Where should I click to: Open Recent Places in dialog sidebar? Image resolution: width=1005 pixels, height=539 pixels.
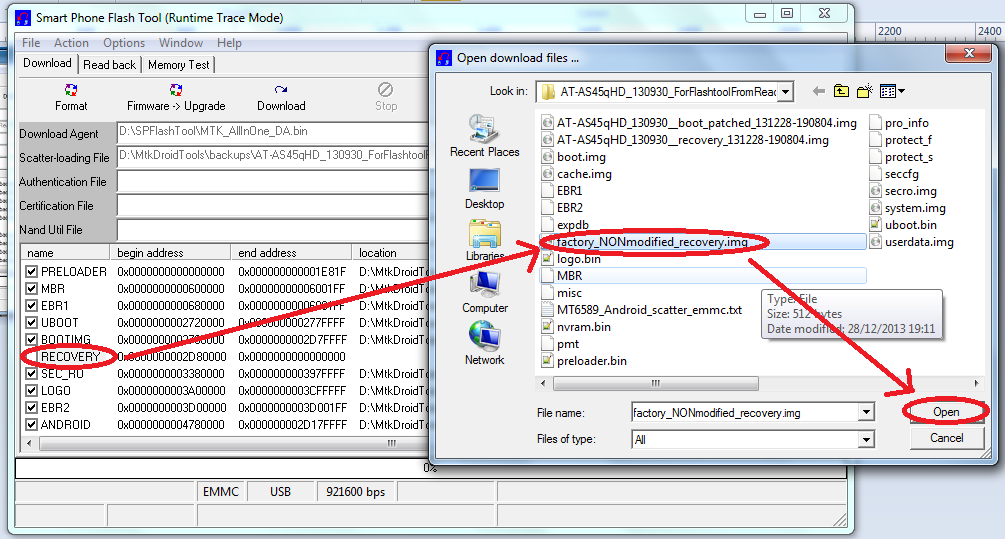click(485, 136)
